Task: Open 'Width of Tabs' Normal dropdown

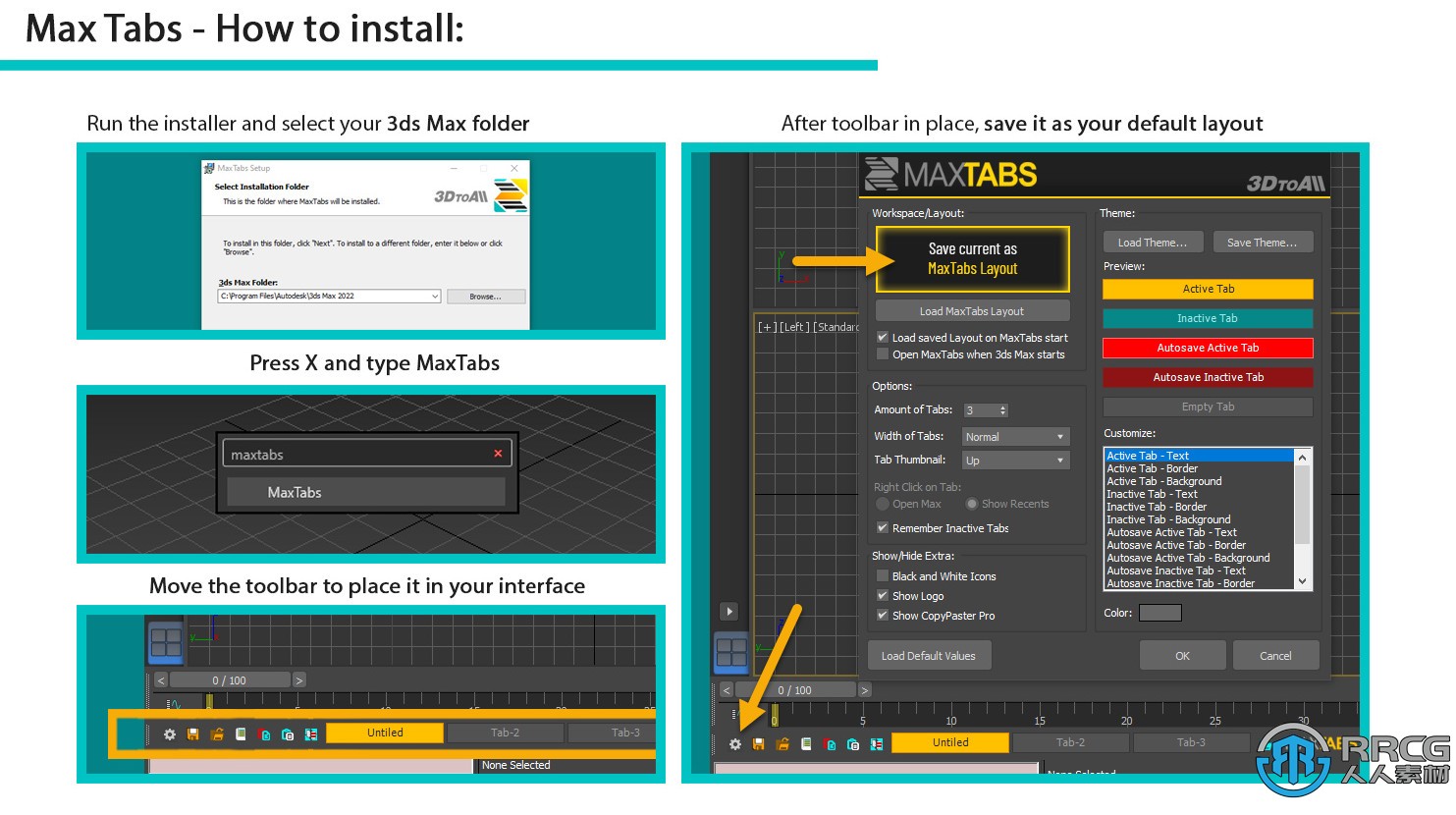Action: pyautogui.click(x=1016, y=437)
